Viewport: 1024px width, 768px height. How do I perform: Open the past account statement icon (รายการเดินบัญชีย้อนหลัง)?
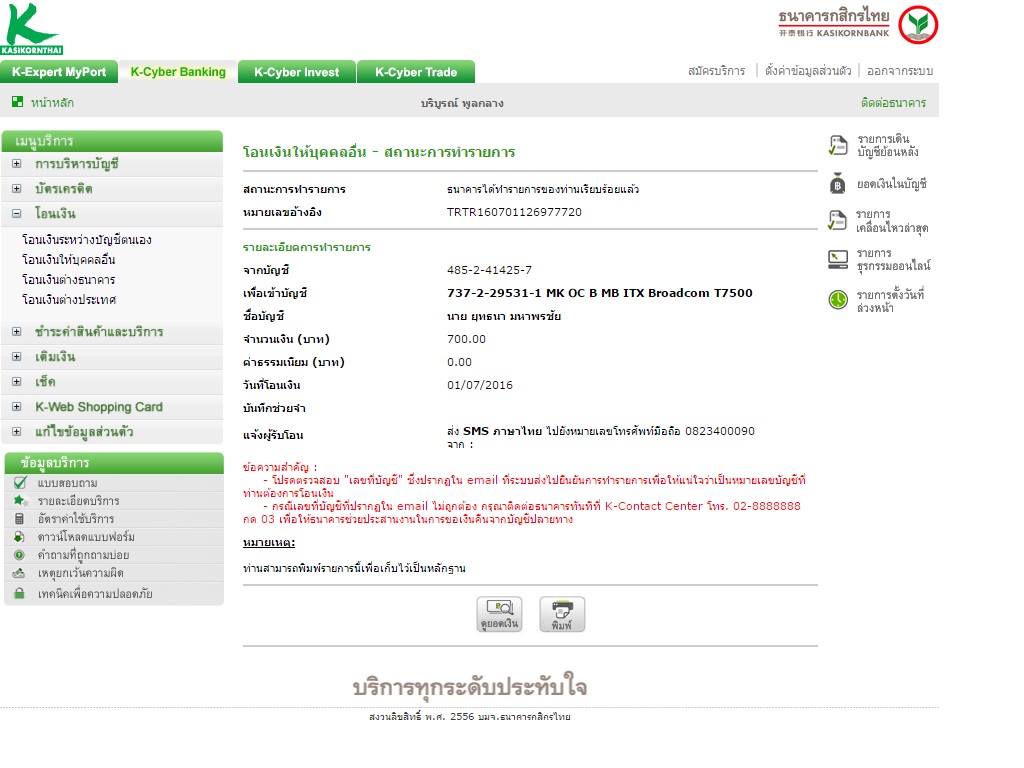(x=837, y=145)
